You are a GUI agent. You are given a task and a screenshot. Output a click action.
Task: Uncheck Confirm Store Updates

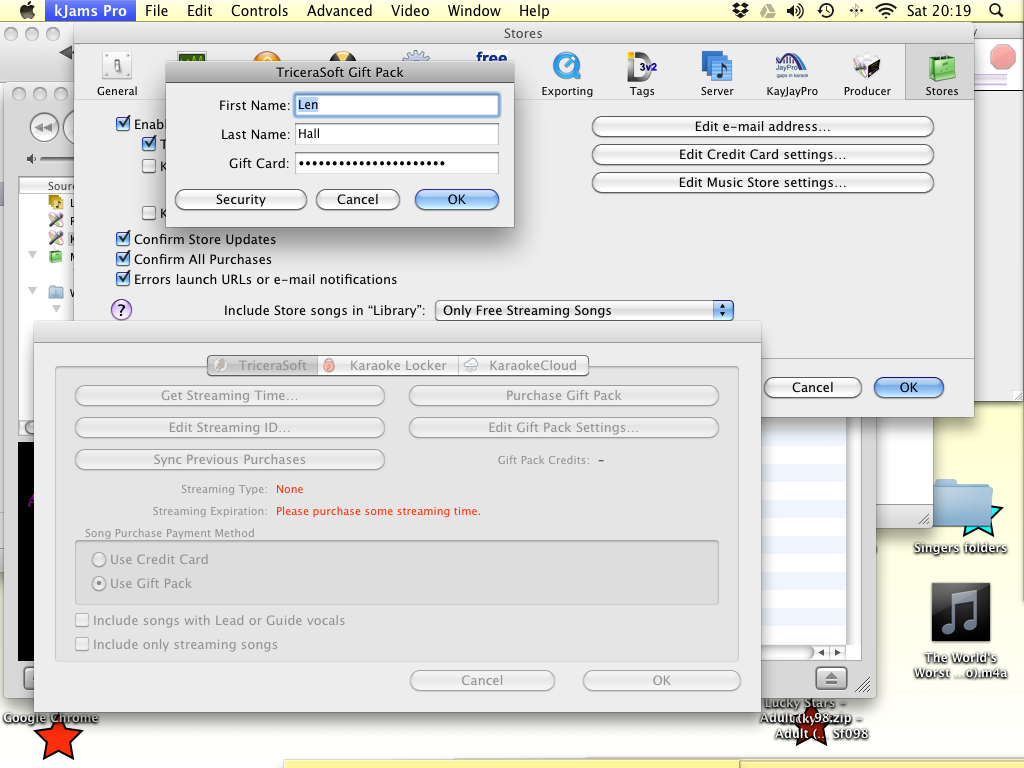[x=124, y=239]
